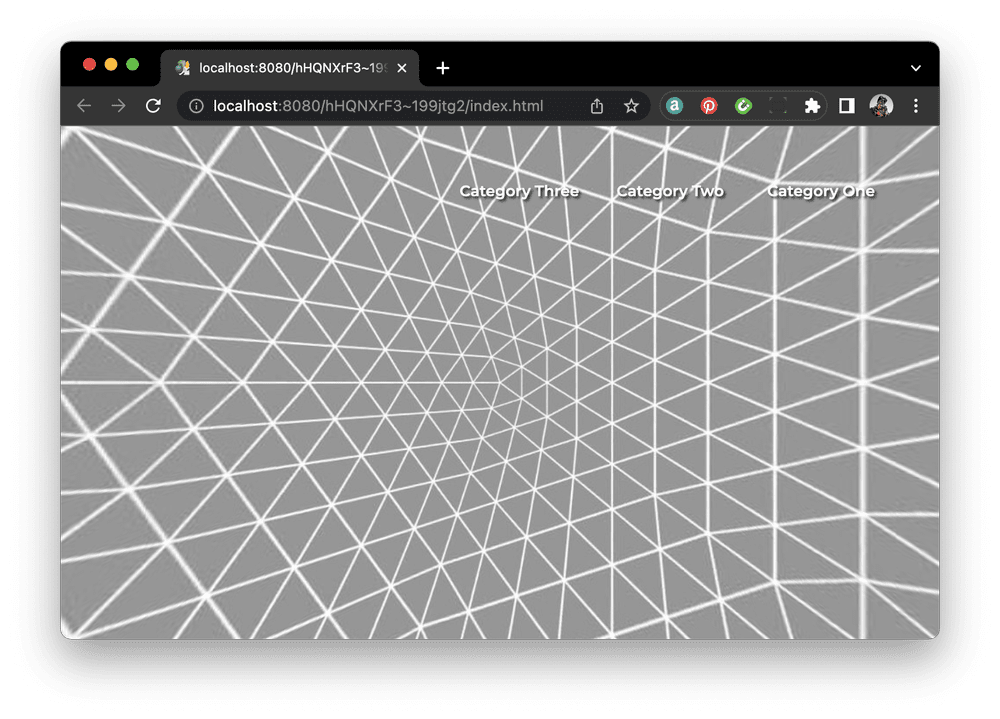Open the teal 'a' extension
This screenshot has height=719, width=1000.
[674, 106]
